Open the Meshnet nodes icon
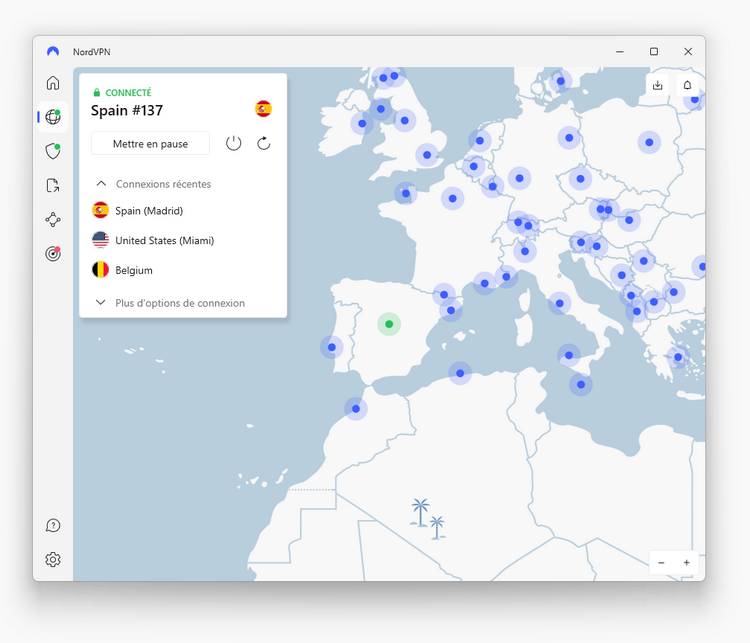The image size is (750, 643). 53,220
